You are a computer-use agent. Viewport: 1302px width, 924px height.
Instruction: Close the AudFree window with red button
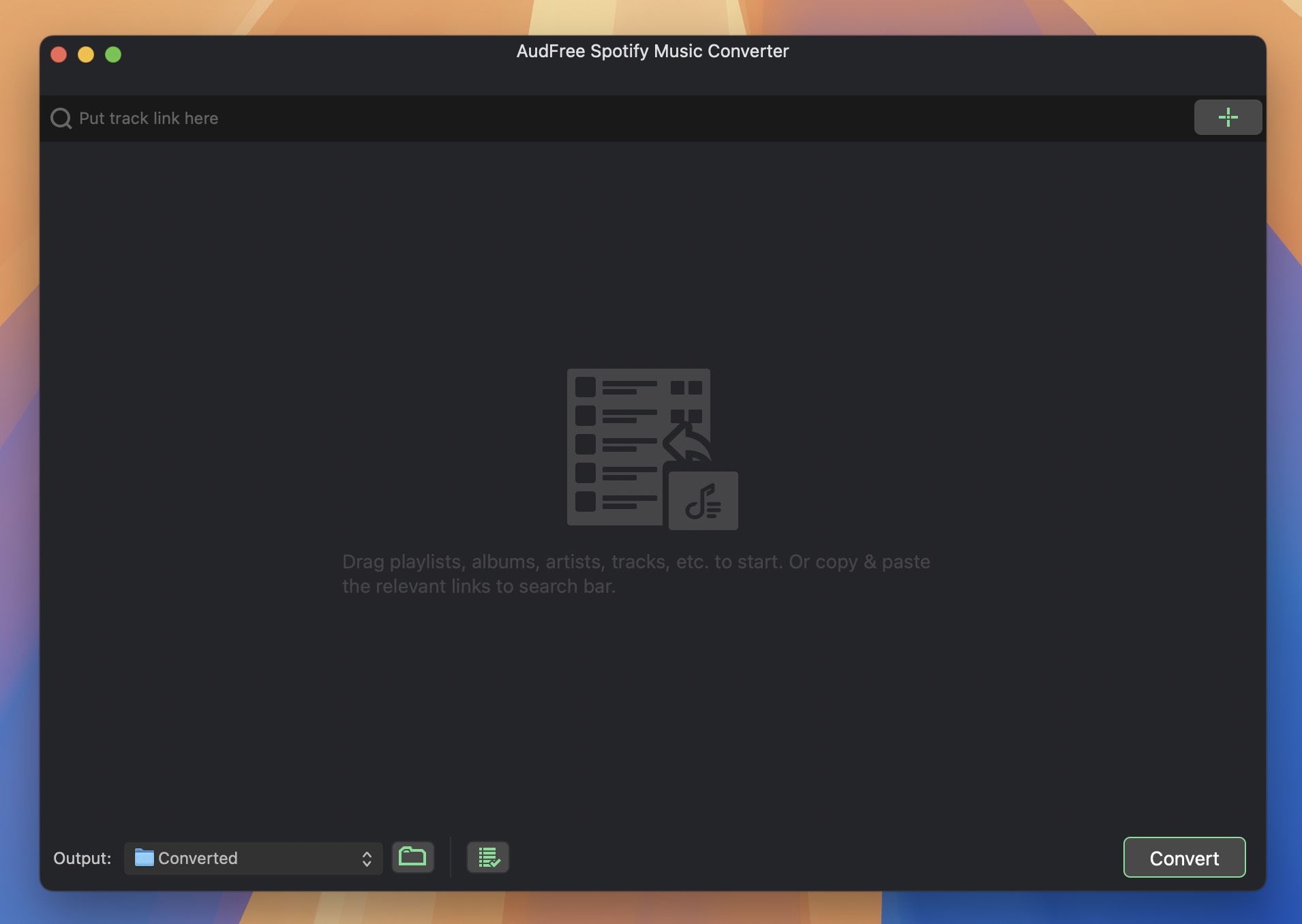[59, 55]
